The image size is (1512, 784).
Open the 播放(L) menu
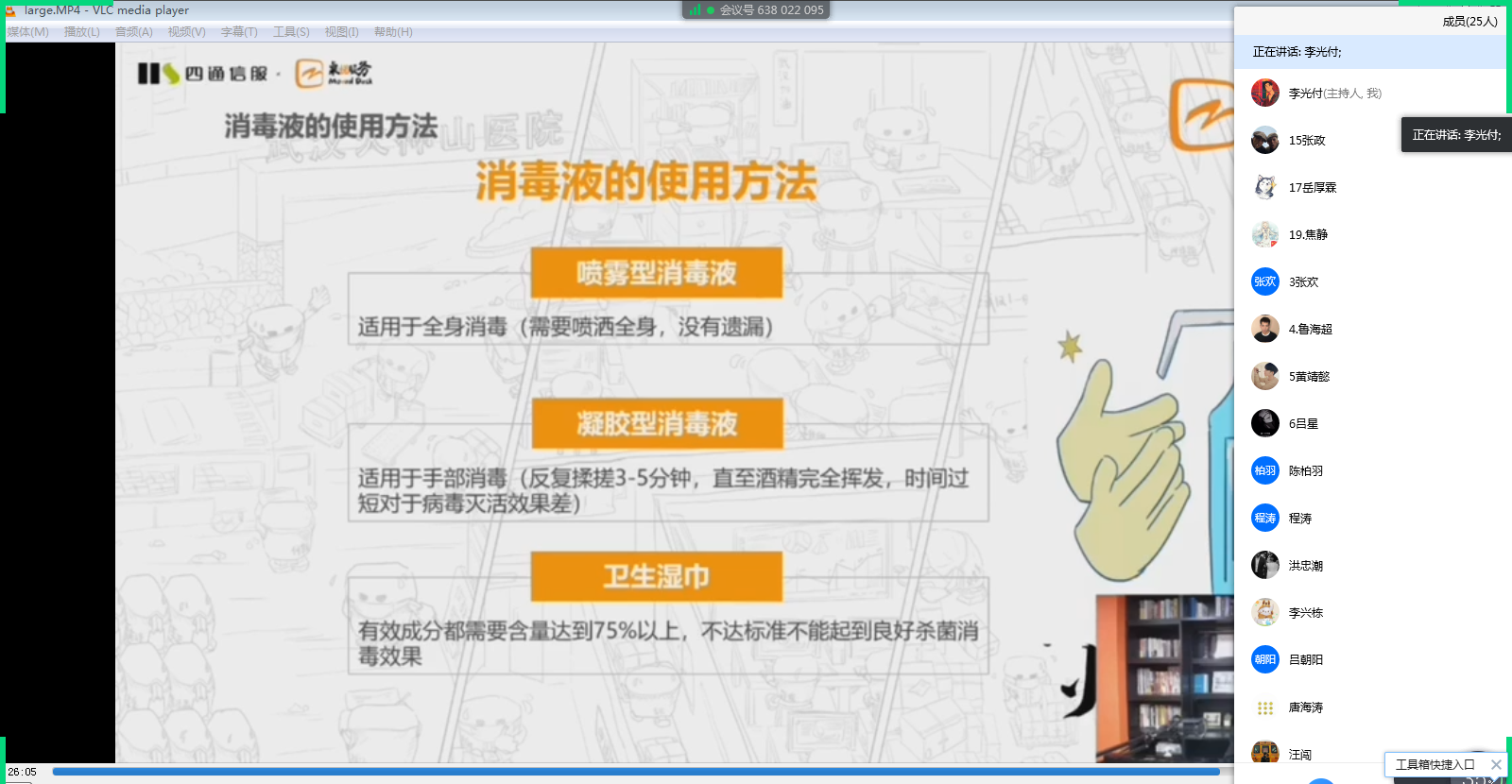pos(82,32)
